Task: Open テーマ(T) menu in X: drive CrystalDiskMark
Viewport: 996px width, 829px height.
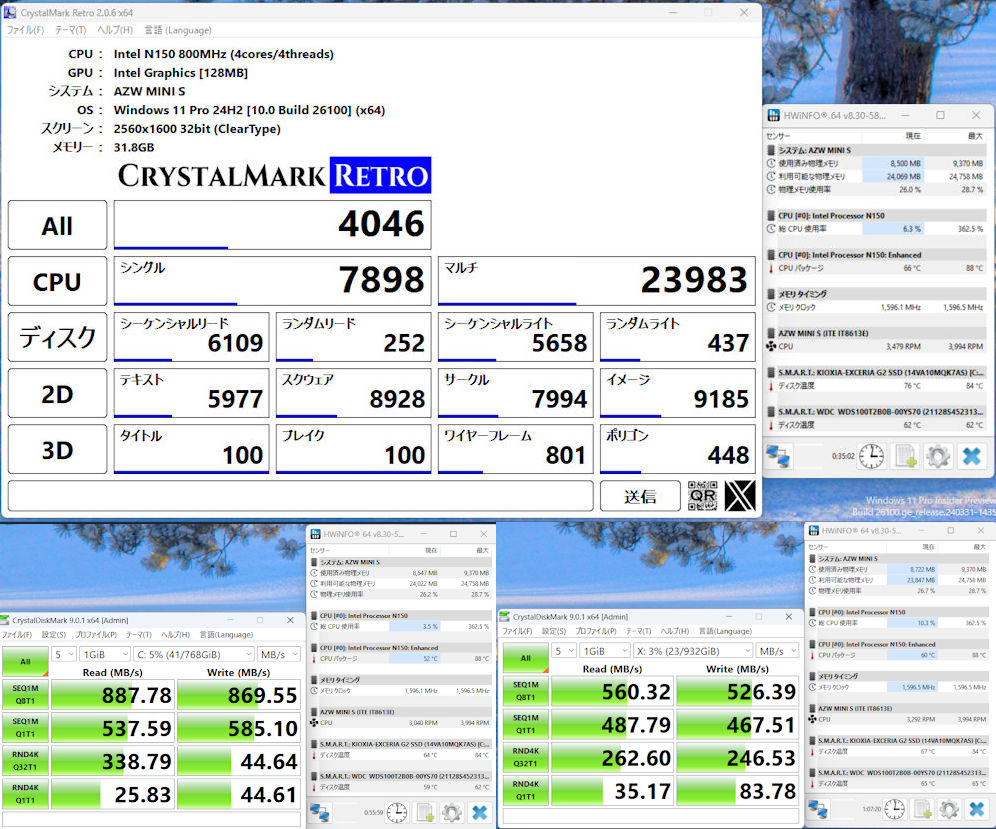Action: (638, 631)
